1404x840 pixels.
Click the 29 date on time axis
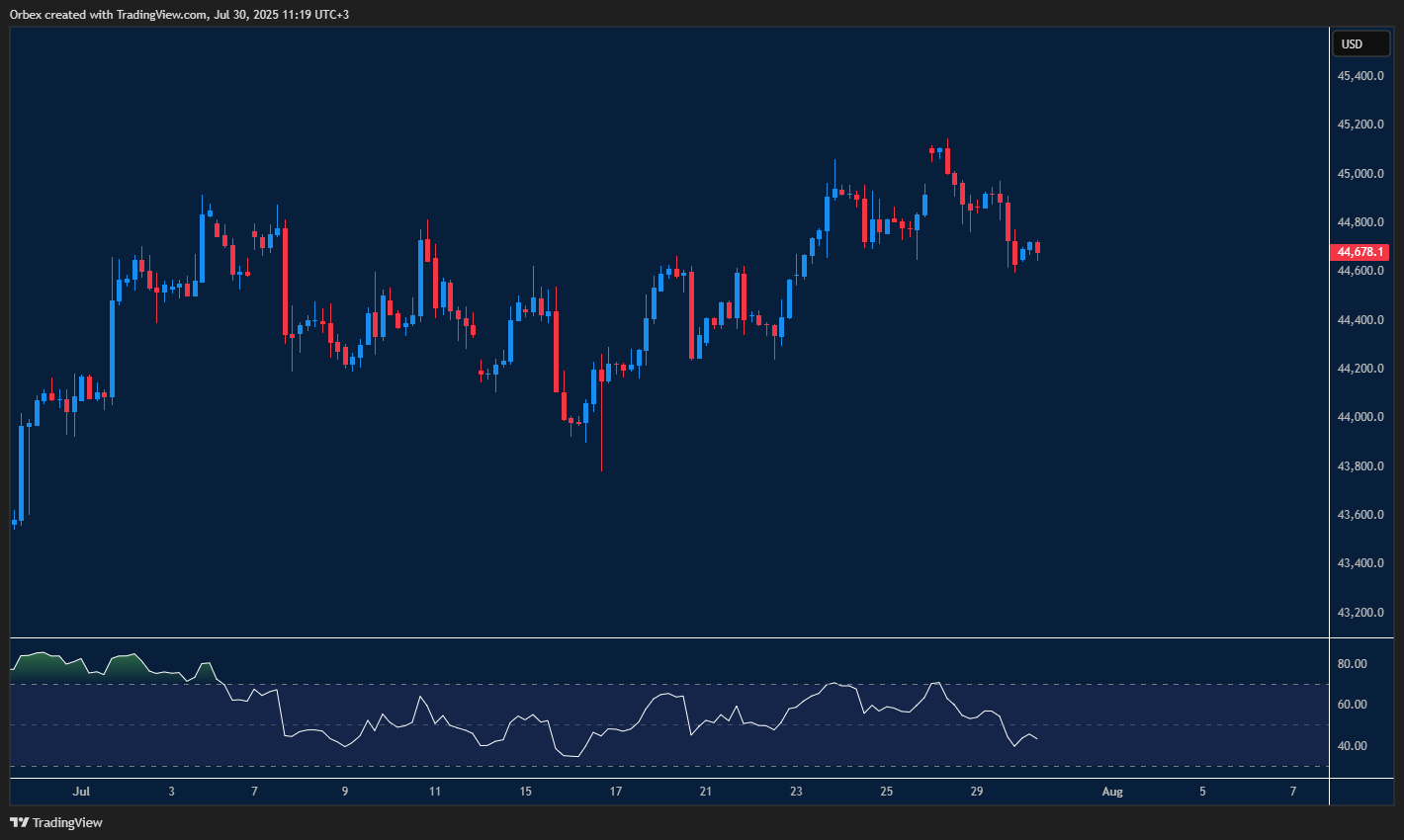coord(977,792)
